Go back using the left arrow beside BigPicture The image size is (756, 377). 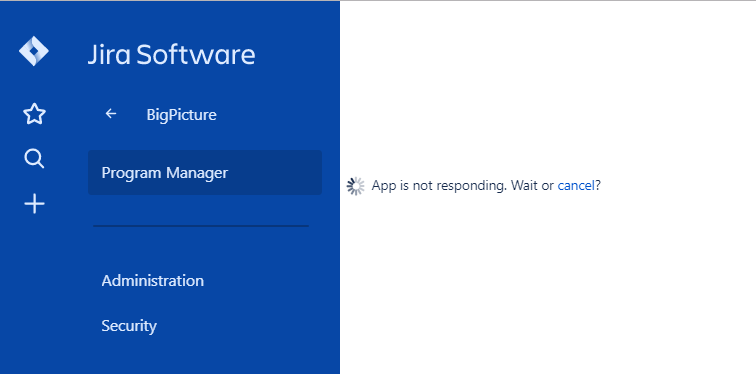click(111, 114)
